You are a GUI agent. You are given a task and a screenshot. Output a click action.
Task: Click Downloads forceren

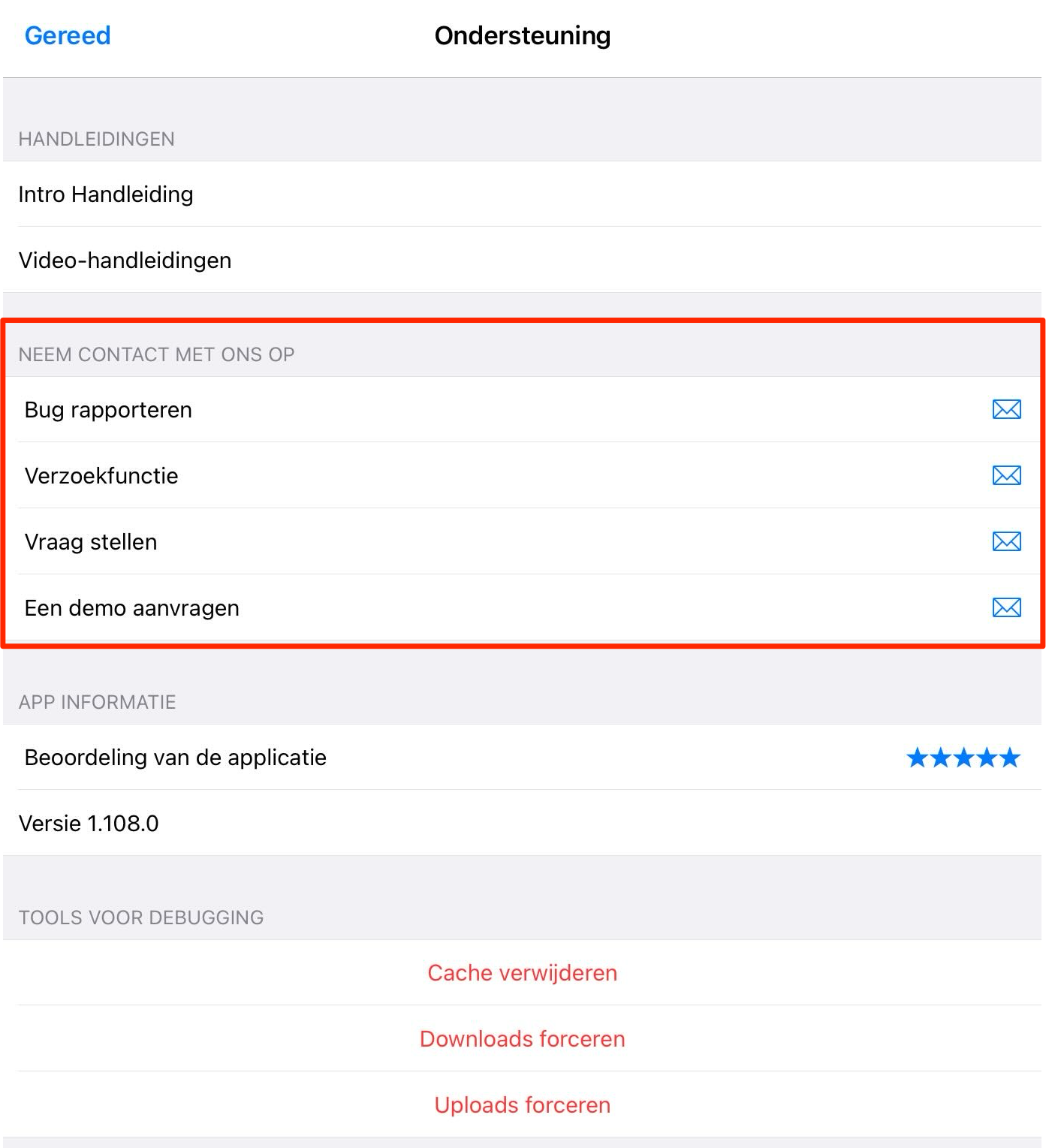[x=523, y=1039]
